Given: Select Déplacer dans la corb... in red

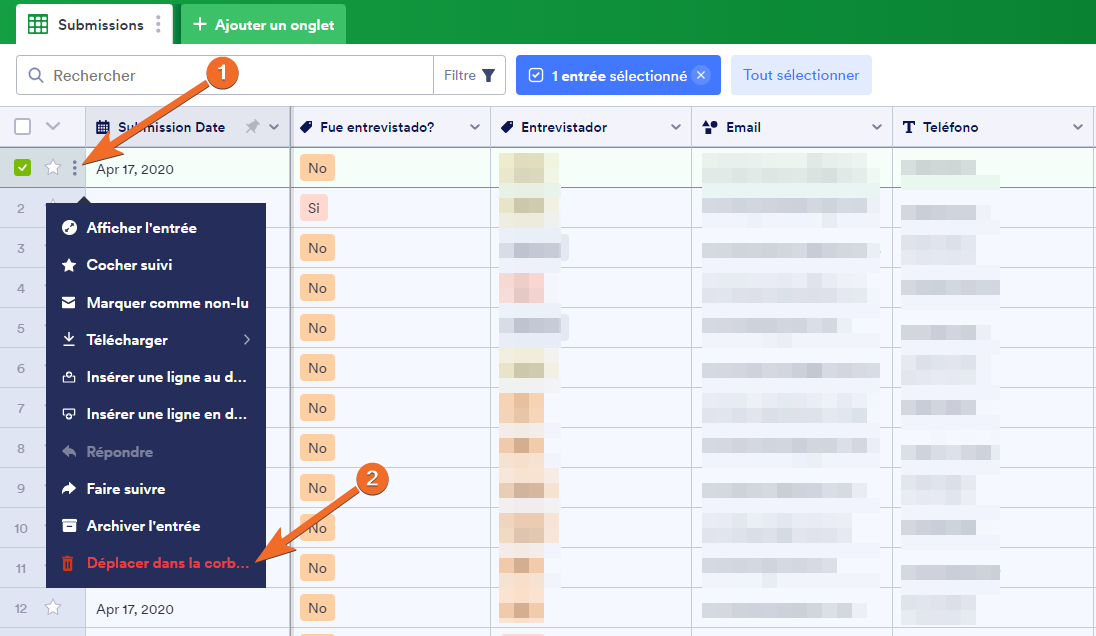Looking at the screenshot, I should click(x=156, y=563).
